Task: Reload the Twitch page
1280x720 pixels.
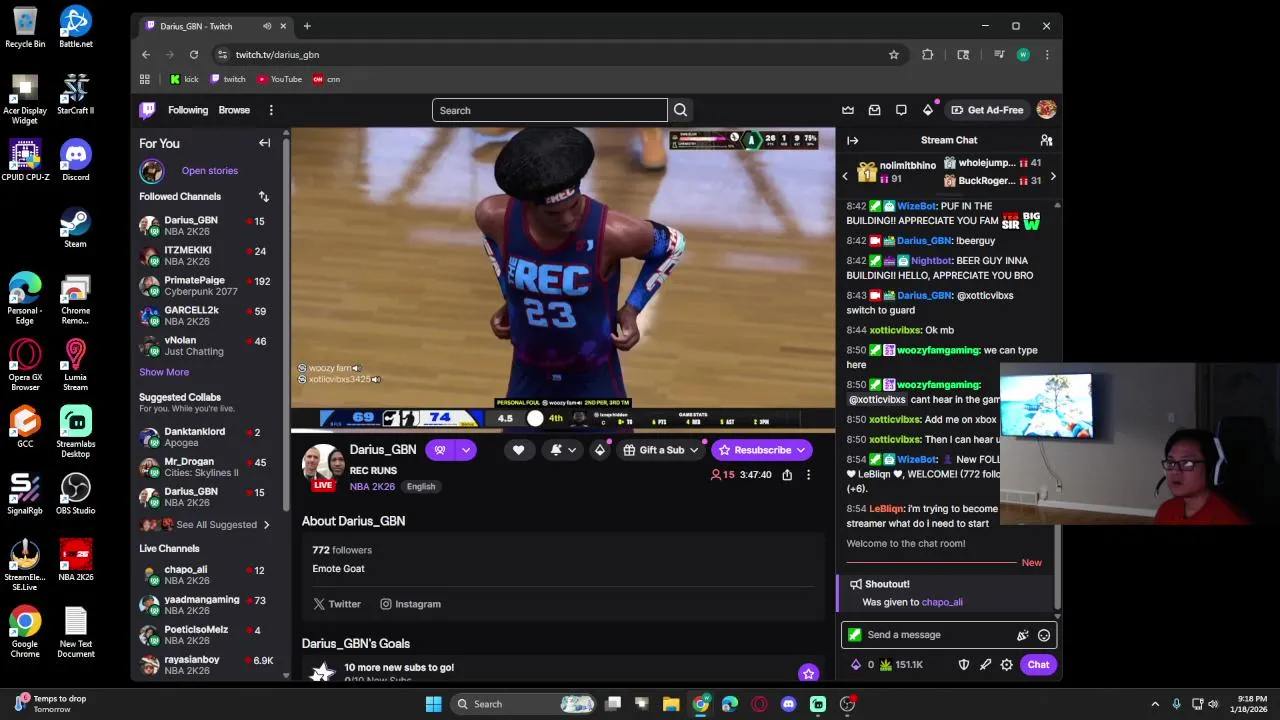Action: pyautogui.click(x=194, y=55)
